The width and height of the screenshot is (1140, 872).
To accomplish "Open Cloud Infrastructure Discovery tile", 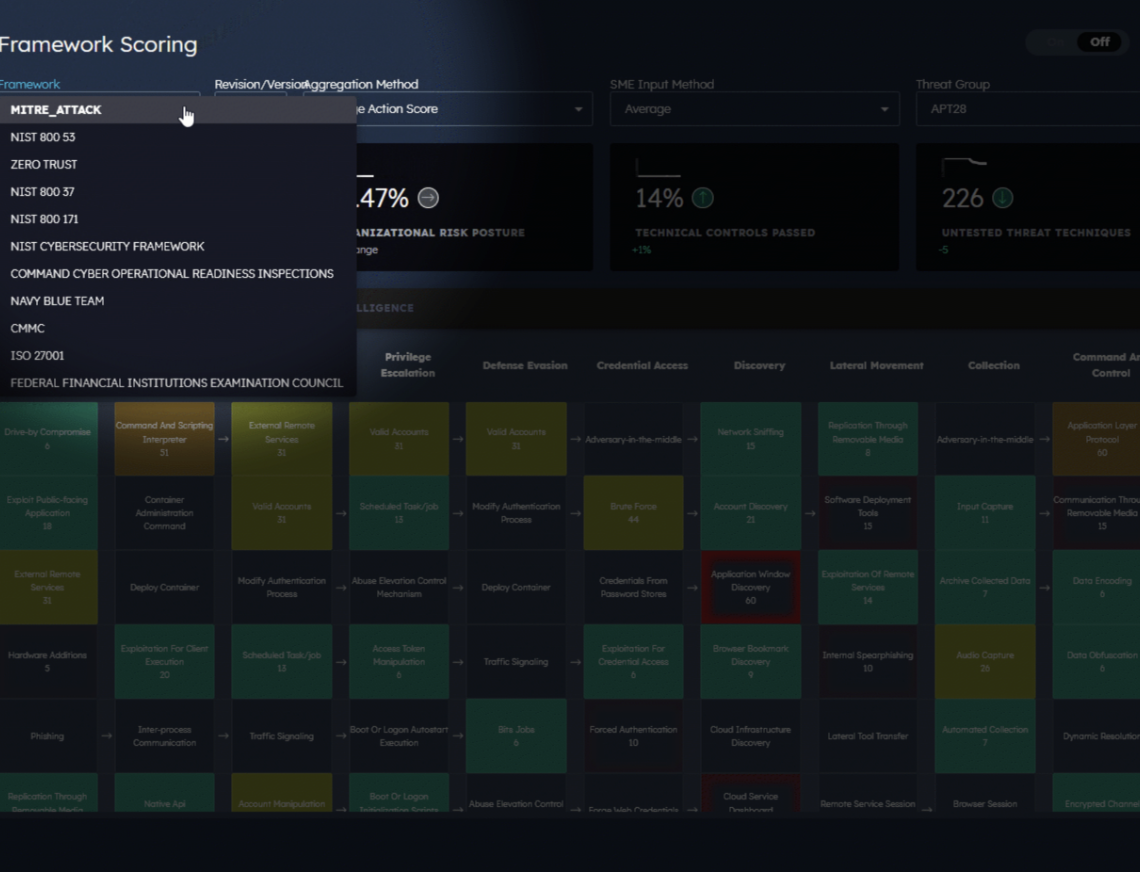I will tap(750, 736).
